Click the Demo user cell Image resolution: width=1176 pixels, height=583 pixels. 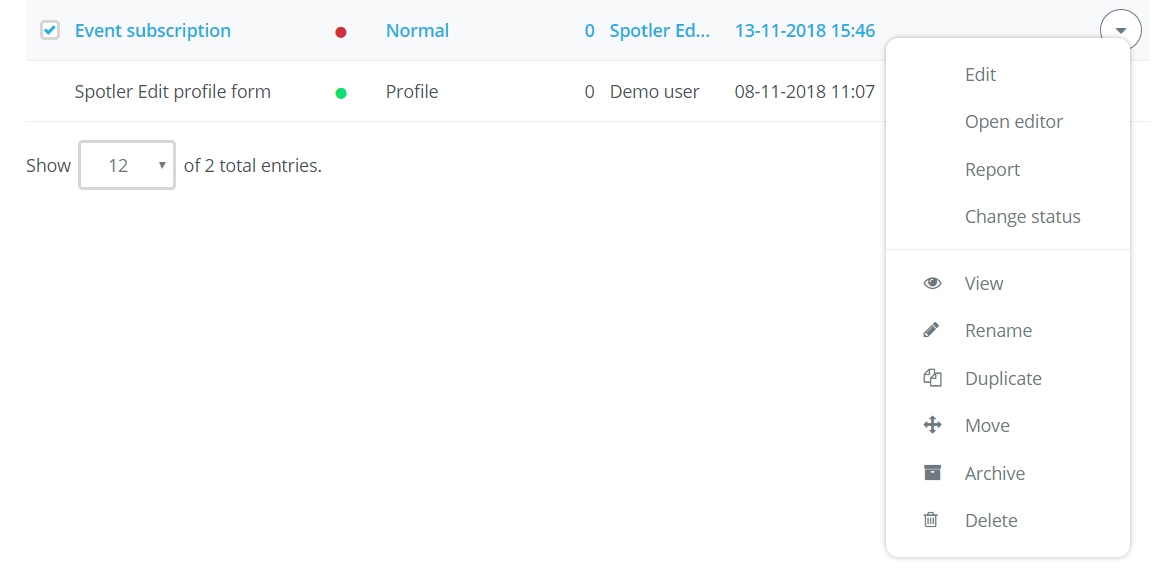point(654,92)
